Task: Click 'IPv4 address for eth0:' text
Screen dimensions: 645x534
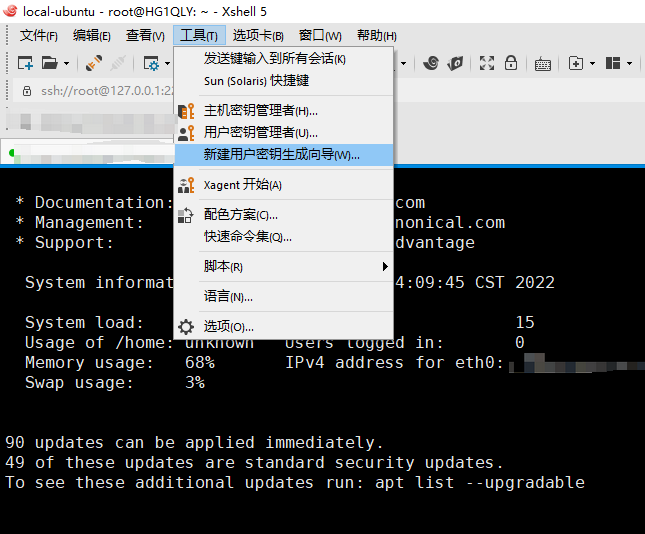Action: pos(394,362)
